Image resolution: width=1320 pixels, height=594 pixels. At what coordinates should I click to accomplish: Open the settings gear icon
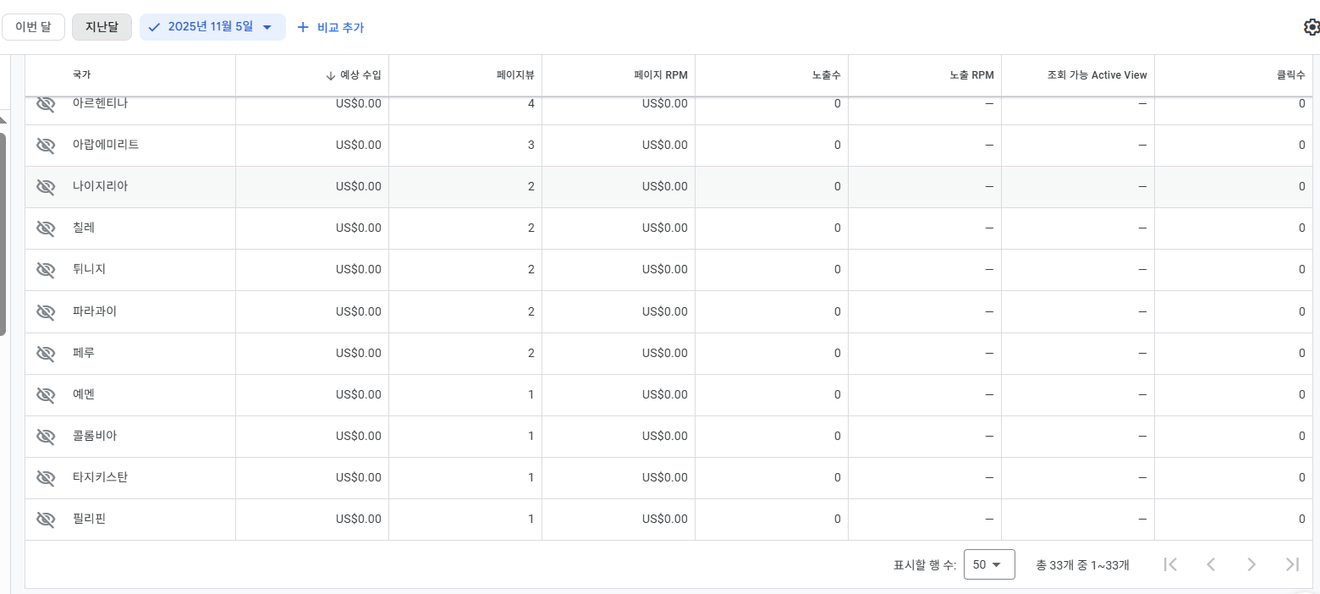pyautogui.click(x=1311, y=27)
